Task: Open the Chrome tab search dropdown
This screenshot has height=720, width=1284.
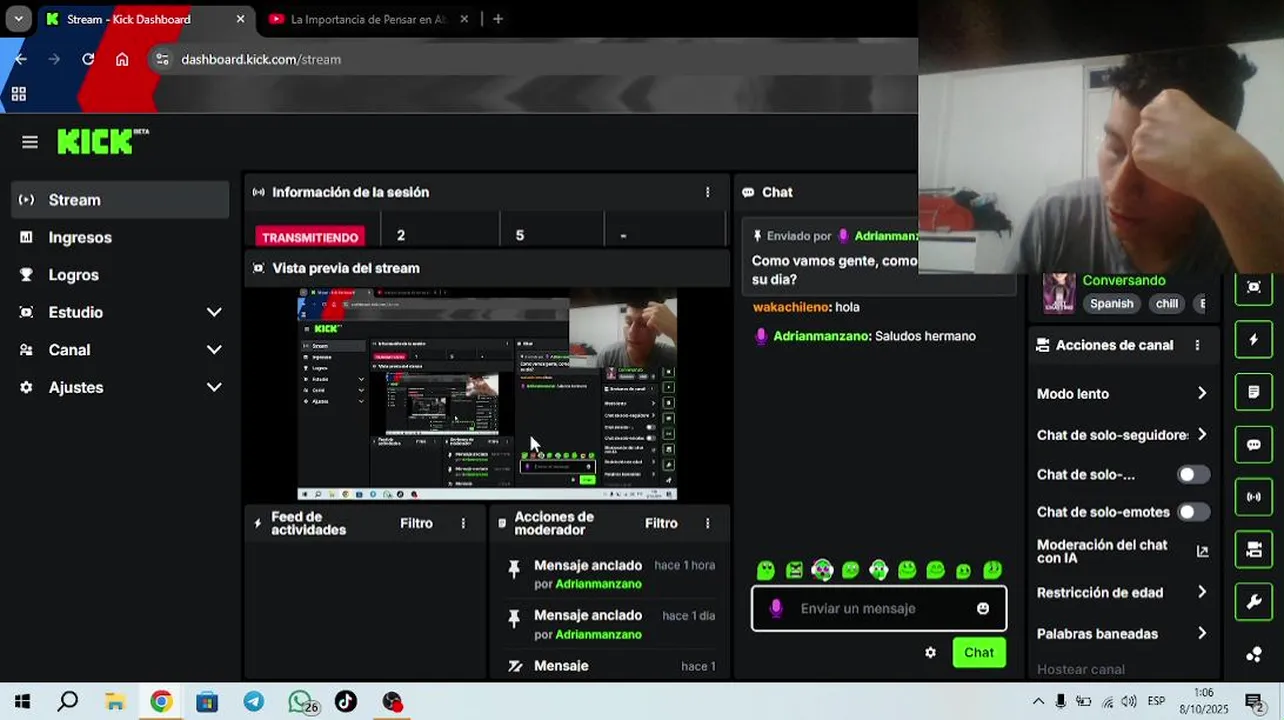Action: click(18, 19)
